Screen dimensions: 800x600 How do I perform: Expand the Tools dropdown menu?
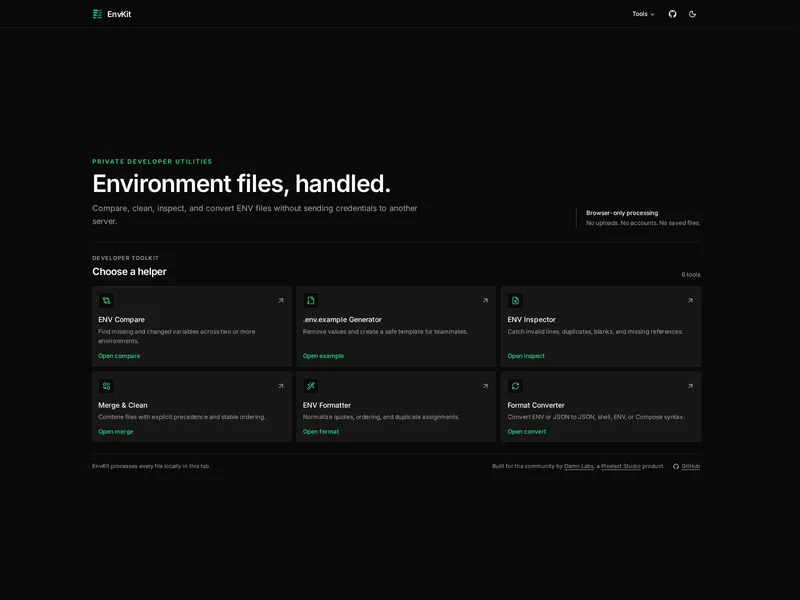coord(643,14)
